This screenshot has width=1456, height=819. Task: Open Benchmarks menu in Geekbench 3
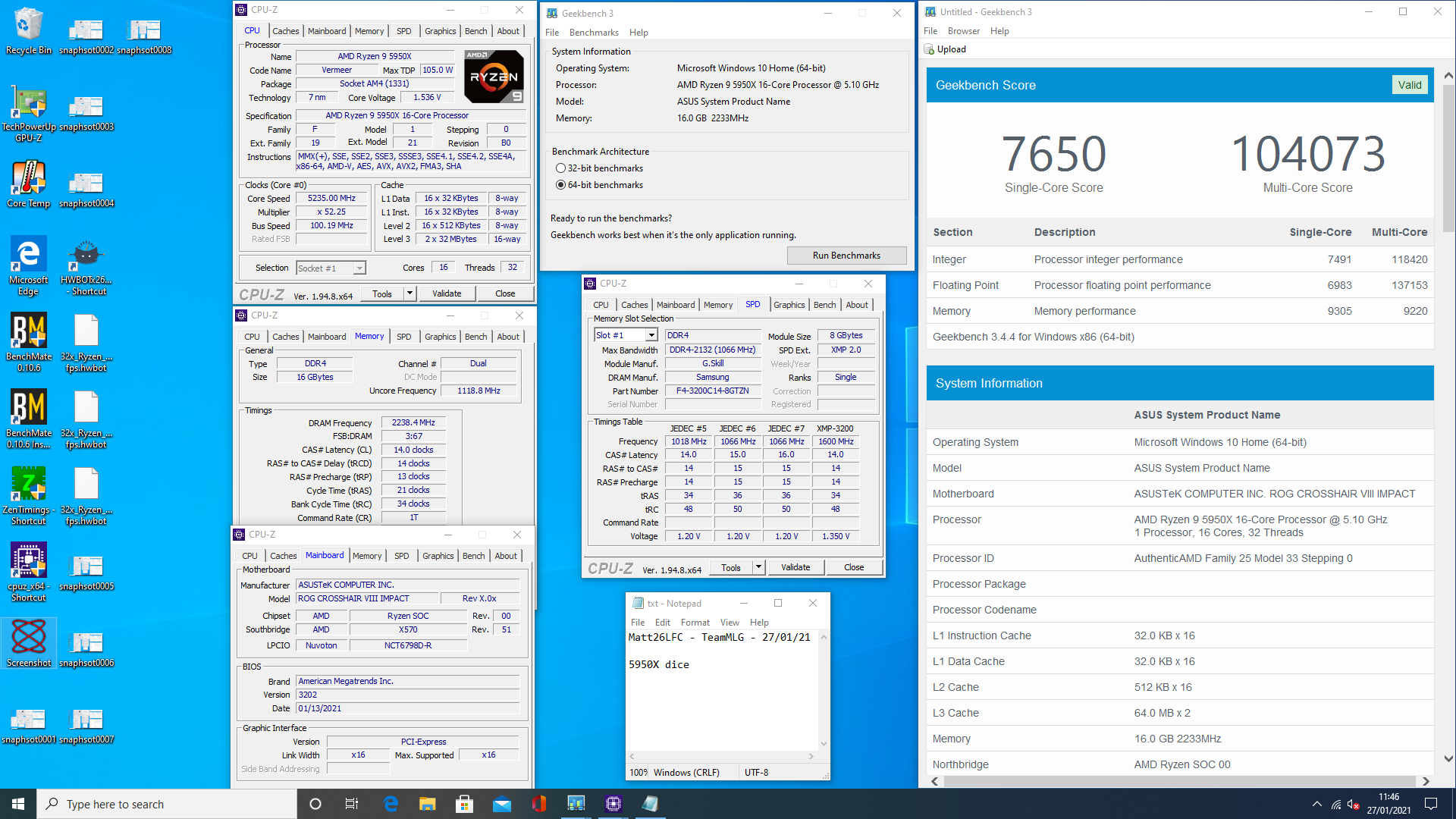pos(594,33)
